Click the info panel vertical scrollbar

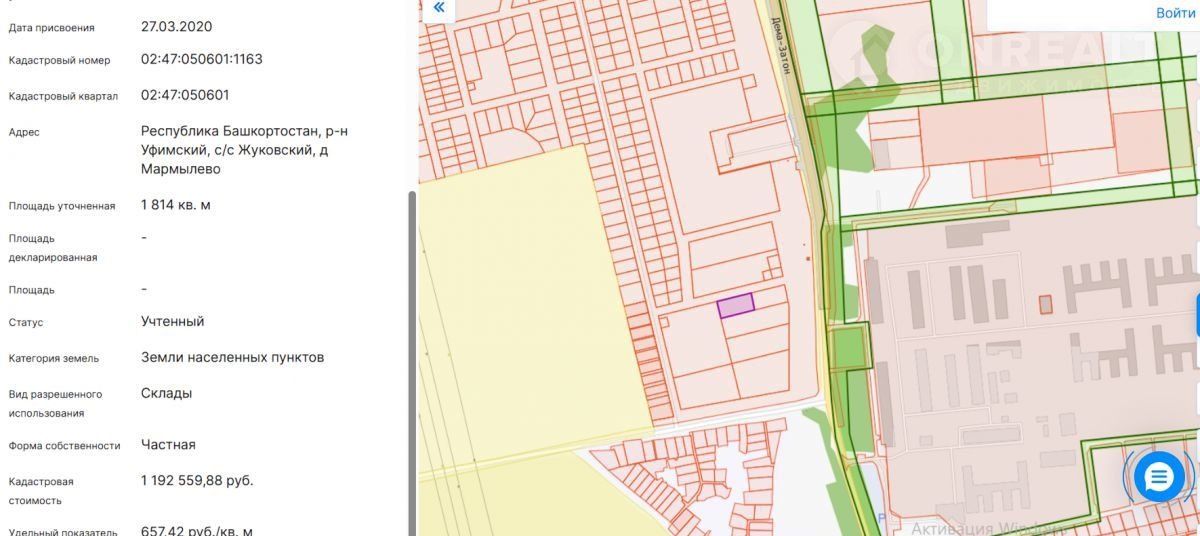click(x=410, y=360)
